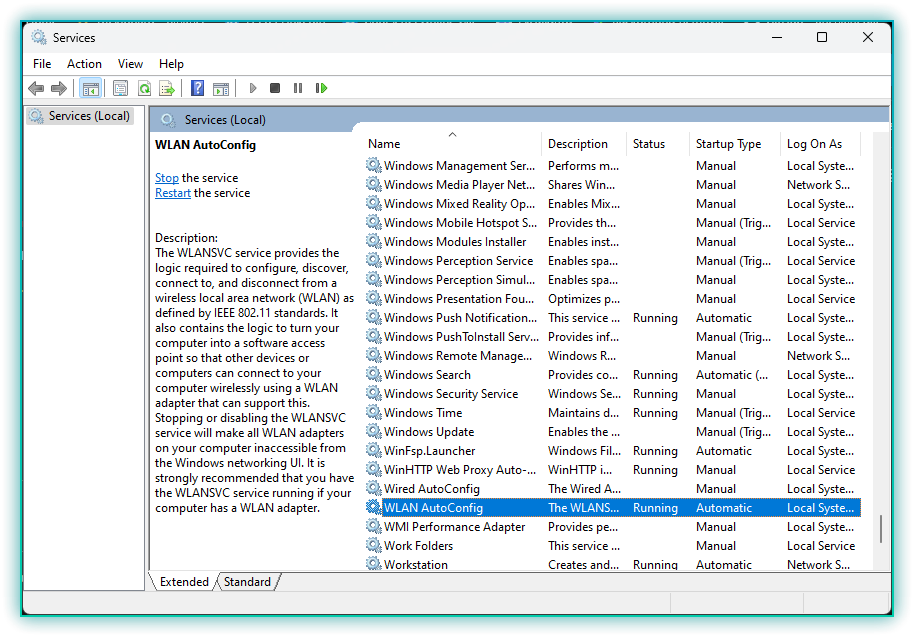This screenshot has height=637, width=914.
Task: Click the Refresh toolbar icon
Action: [144, 88]
